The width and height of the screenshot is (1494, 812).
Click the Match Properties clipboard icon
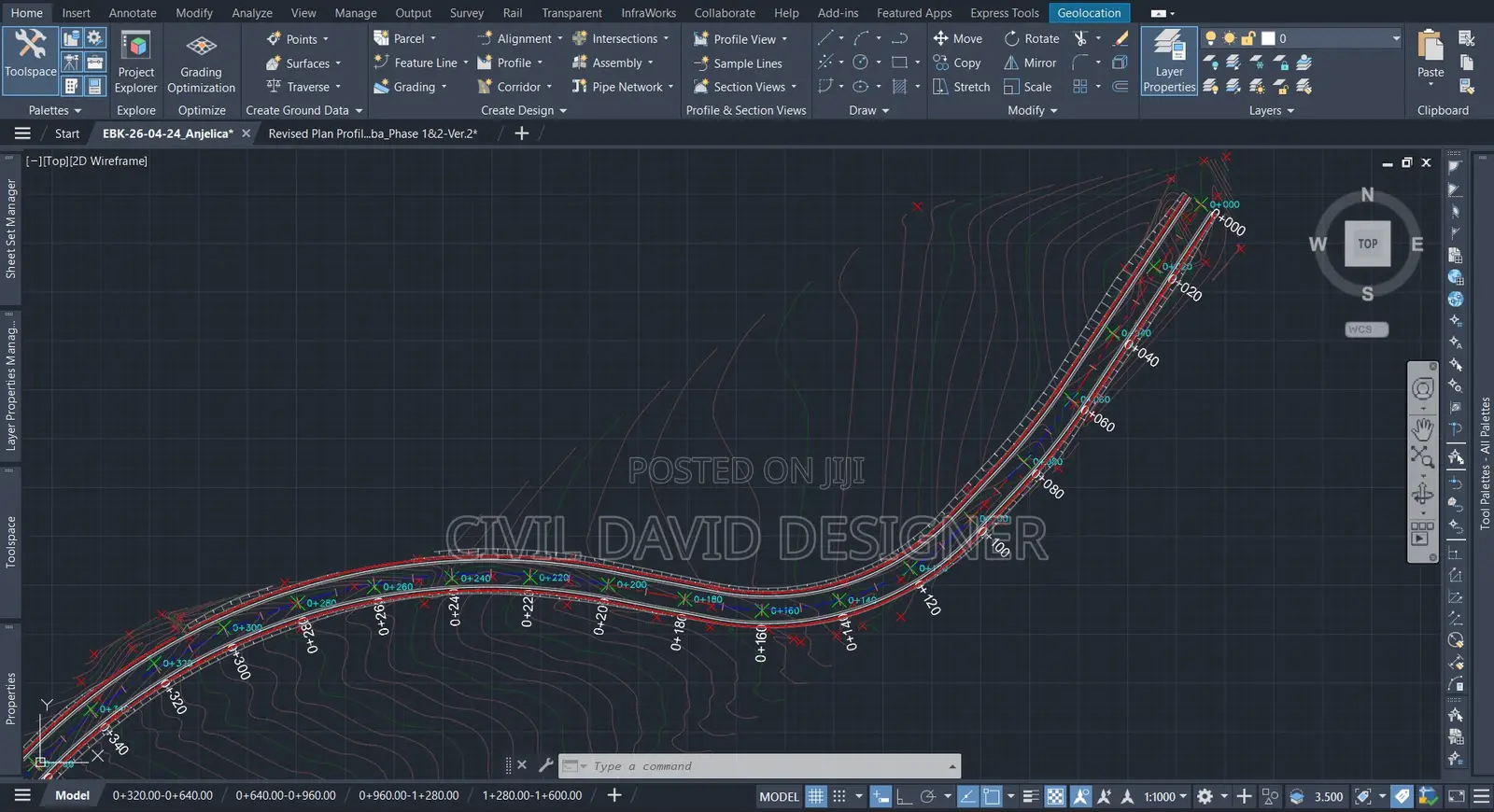(x=1467, y=87)
